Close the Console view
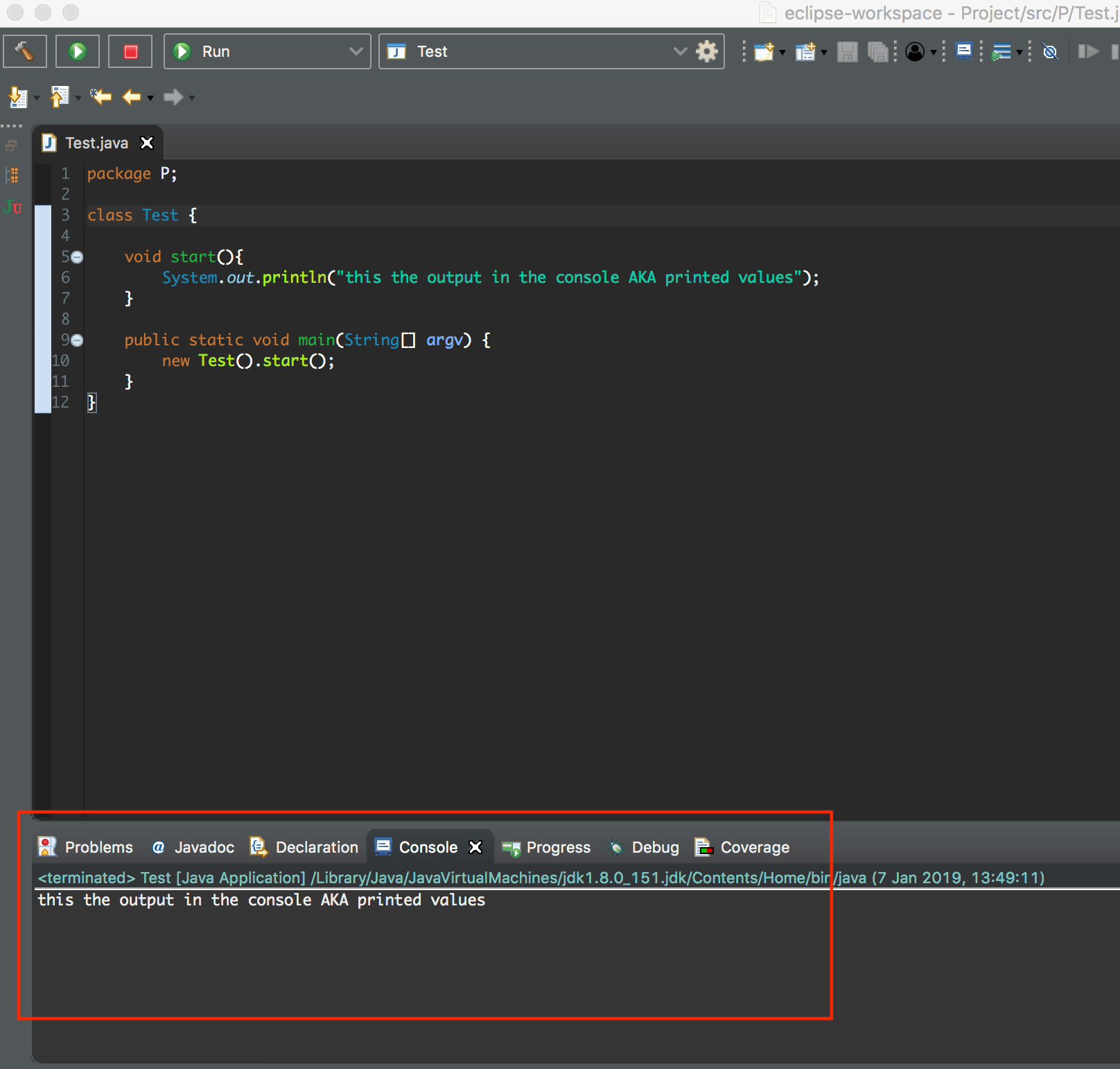Viewport: 1120px width, 1069px height. 475,846
